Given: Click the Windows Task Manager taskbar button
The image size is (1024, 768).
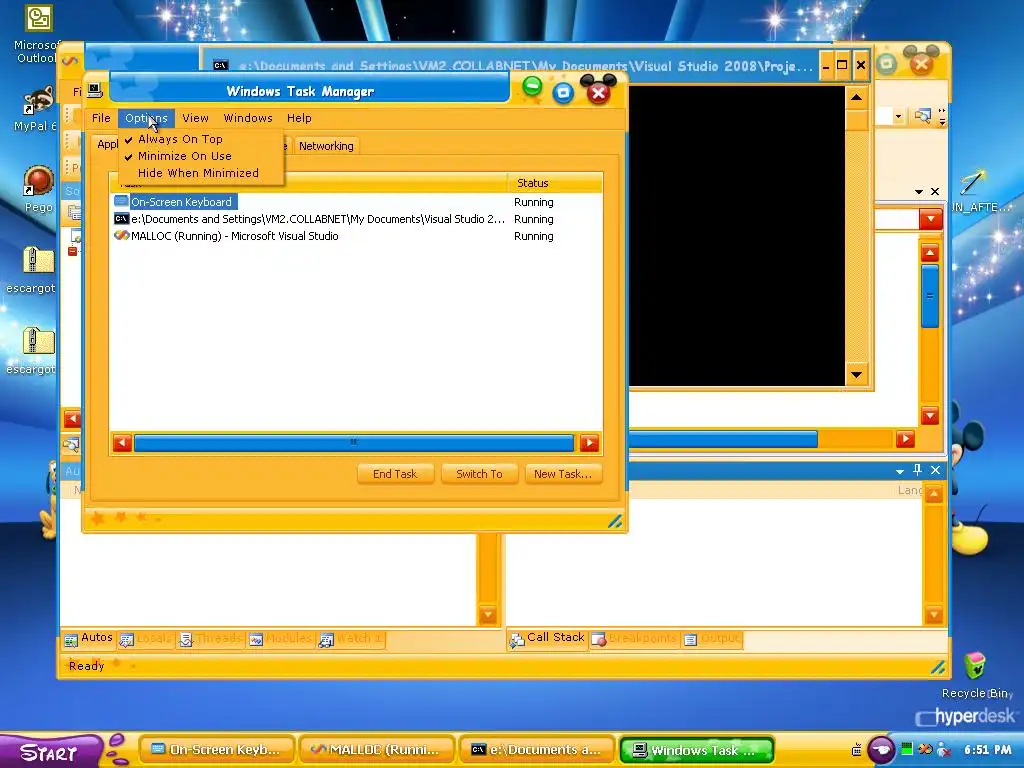Looking at the screenshot, I should (x=696, y=750).
